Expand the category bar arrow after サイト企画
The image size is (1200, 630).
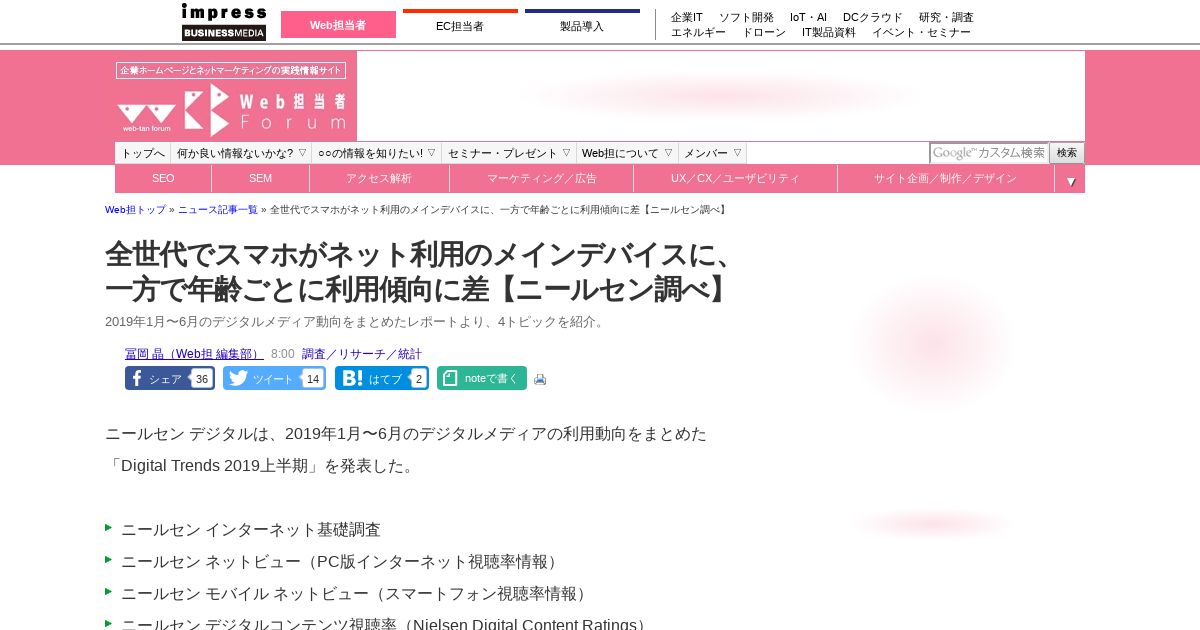(x=1070, y=180)
